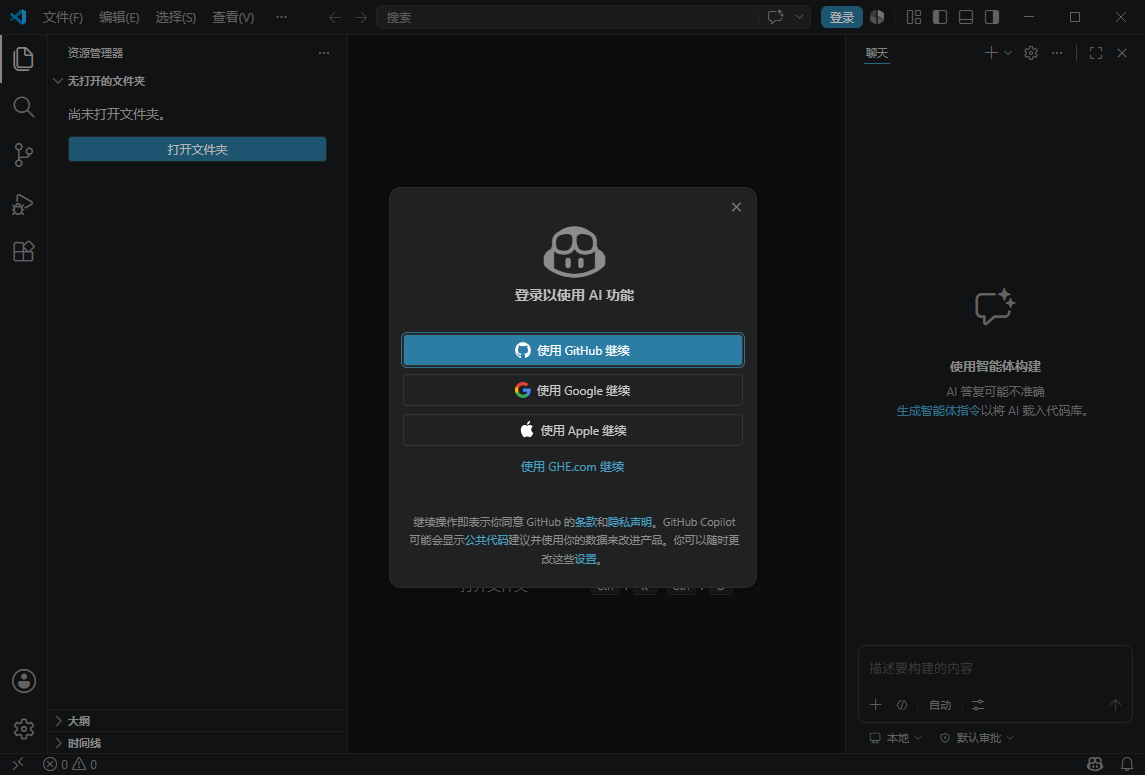Maximize the chat panel
The height and width of the screenshot is (775, 1145).
point(1095,53)
